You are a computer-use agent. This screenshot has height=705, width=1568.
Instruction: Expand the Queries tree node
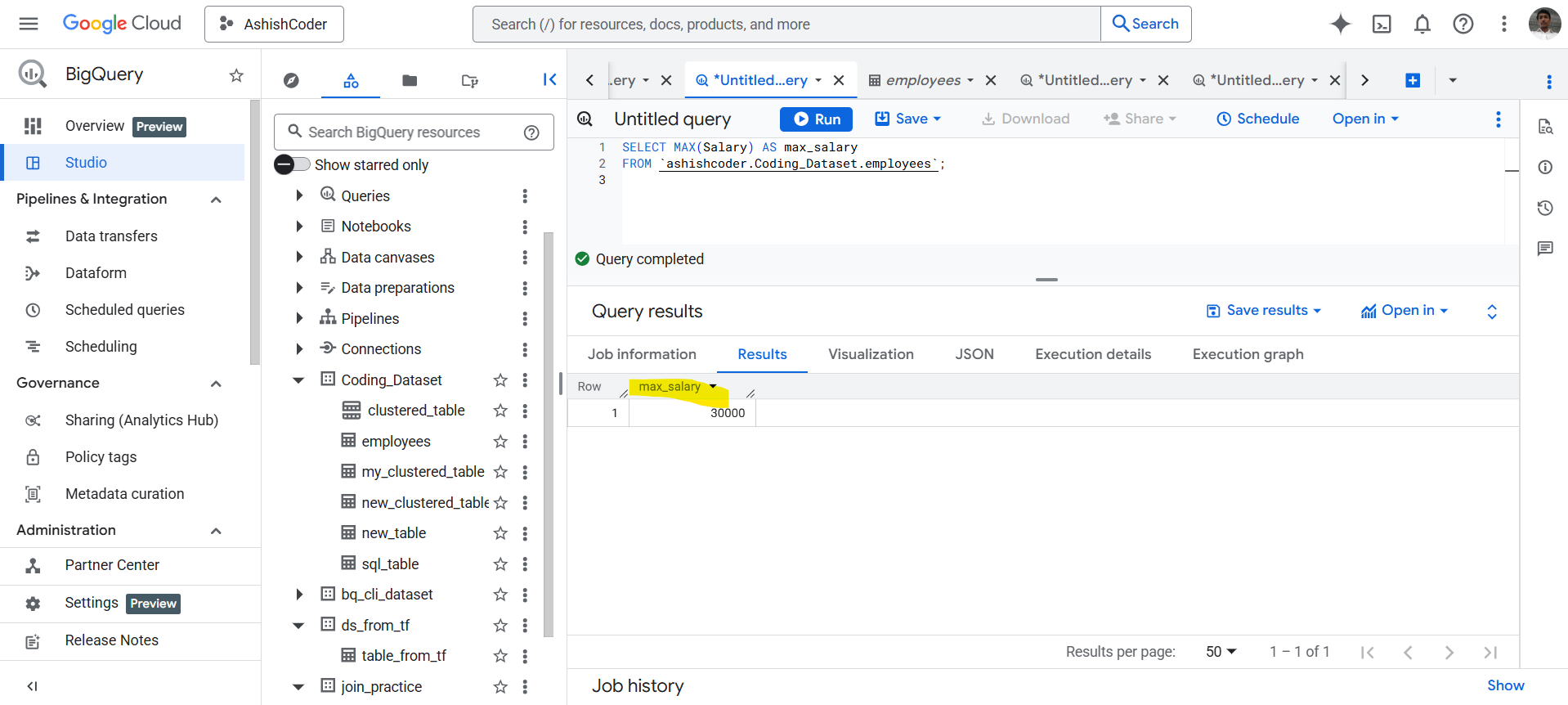(299, 195)
